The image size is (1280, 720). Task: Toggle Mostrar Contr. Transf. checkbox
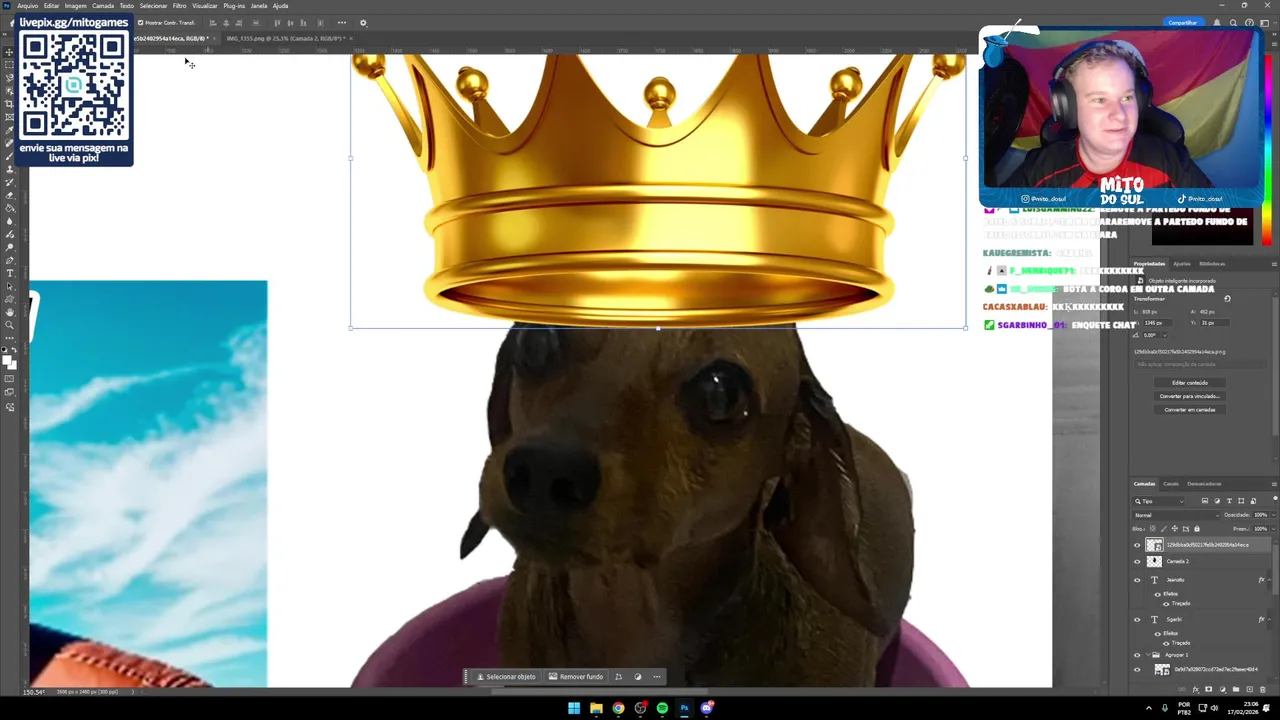coord(141,23)
